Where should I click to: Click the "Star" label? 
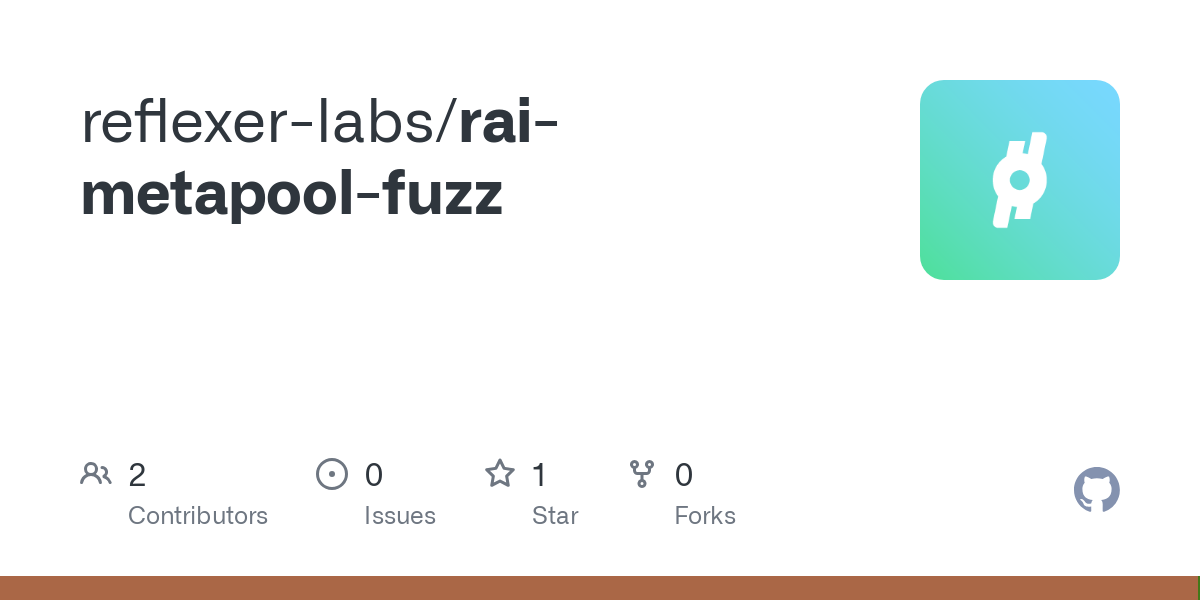(x=555, y=516)
